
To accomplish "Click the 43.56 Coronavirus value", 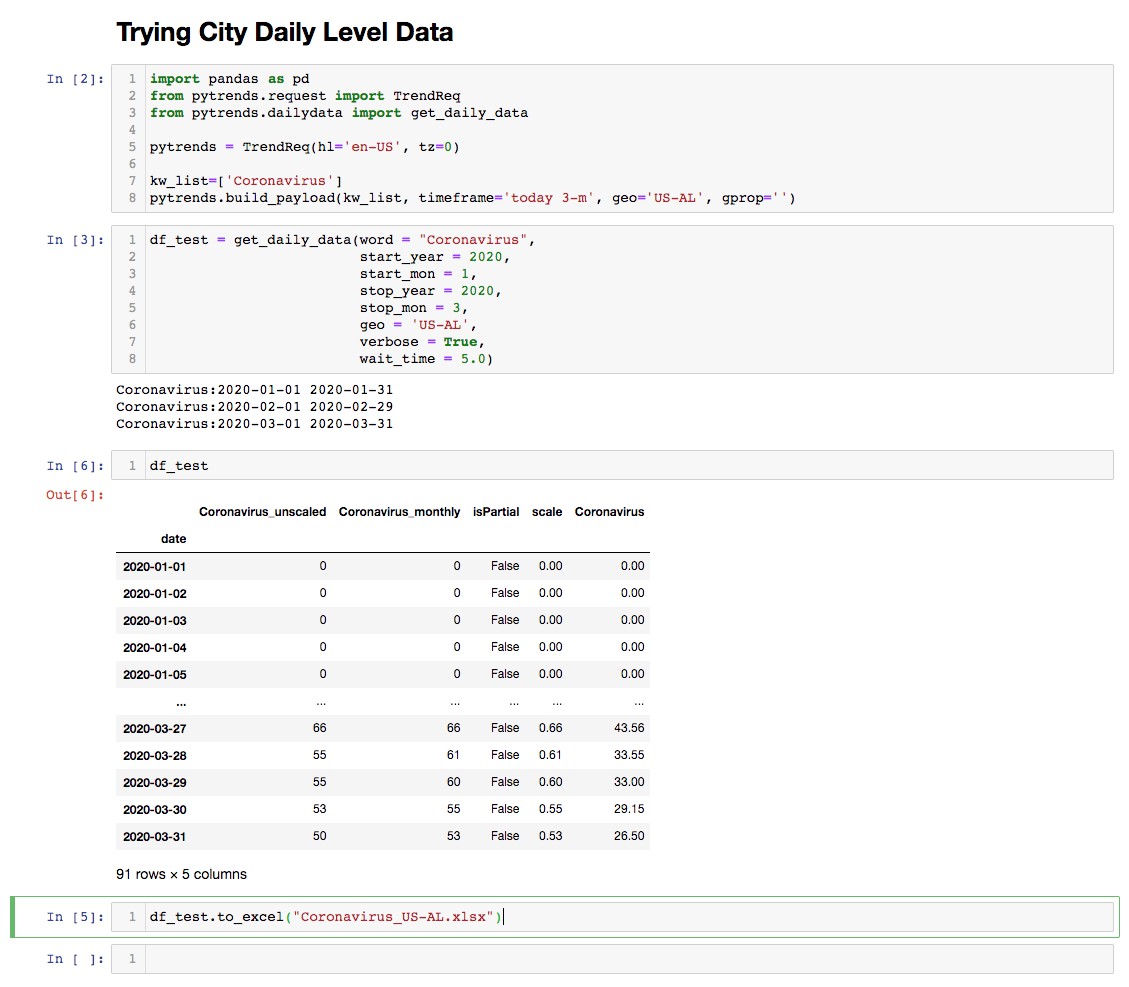I will pos(629,728).
